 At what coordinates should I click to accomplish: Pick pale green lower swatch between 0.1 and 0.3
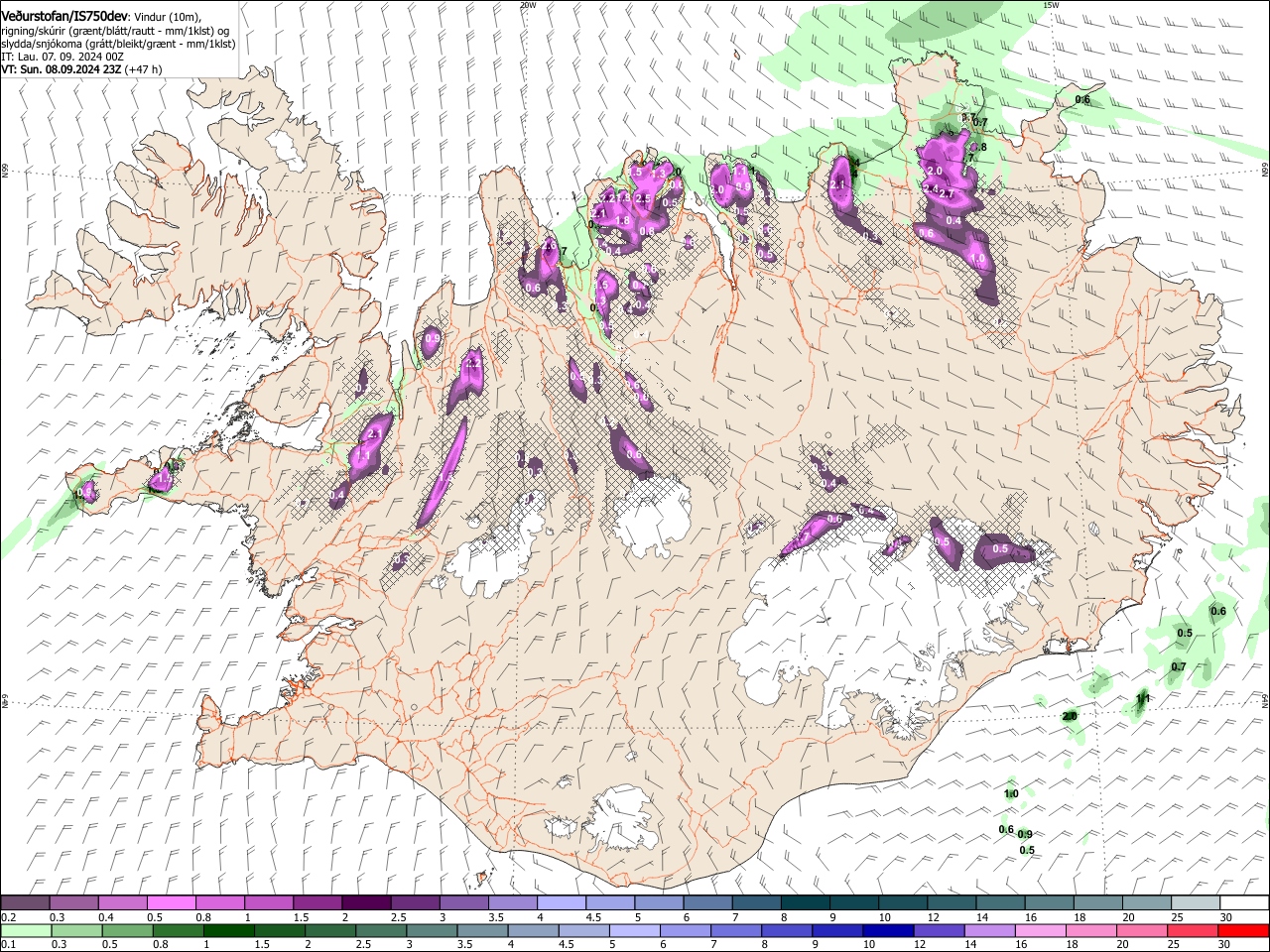tap(24, 931)
